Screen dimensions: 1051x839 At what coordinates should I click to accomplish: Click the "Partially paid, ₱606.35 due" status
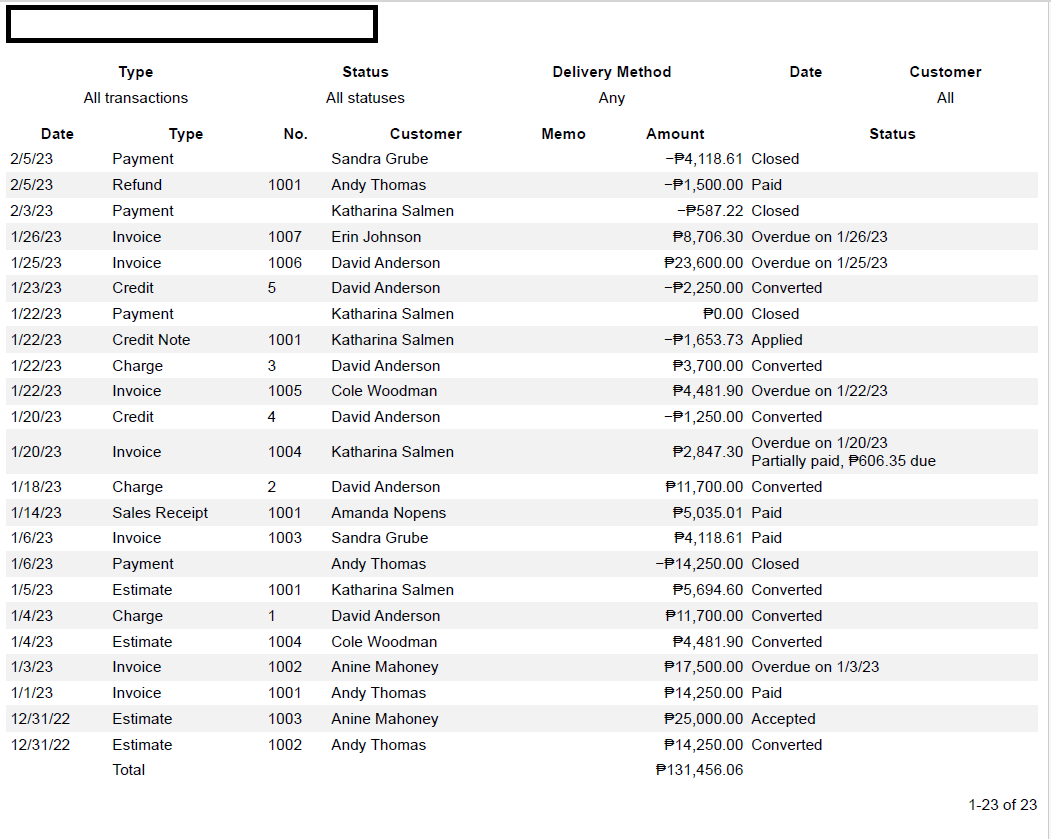point(843,461)
